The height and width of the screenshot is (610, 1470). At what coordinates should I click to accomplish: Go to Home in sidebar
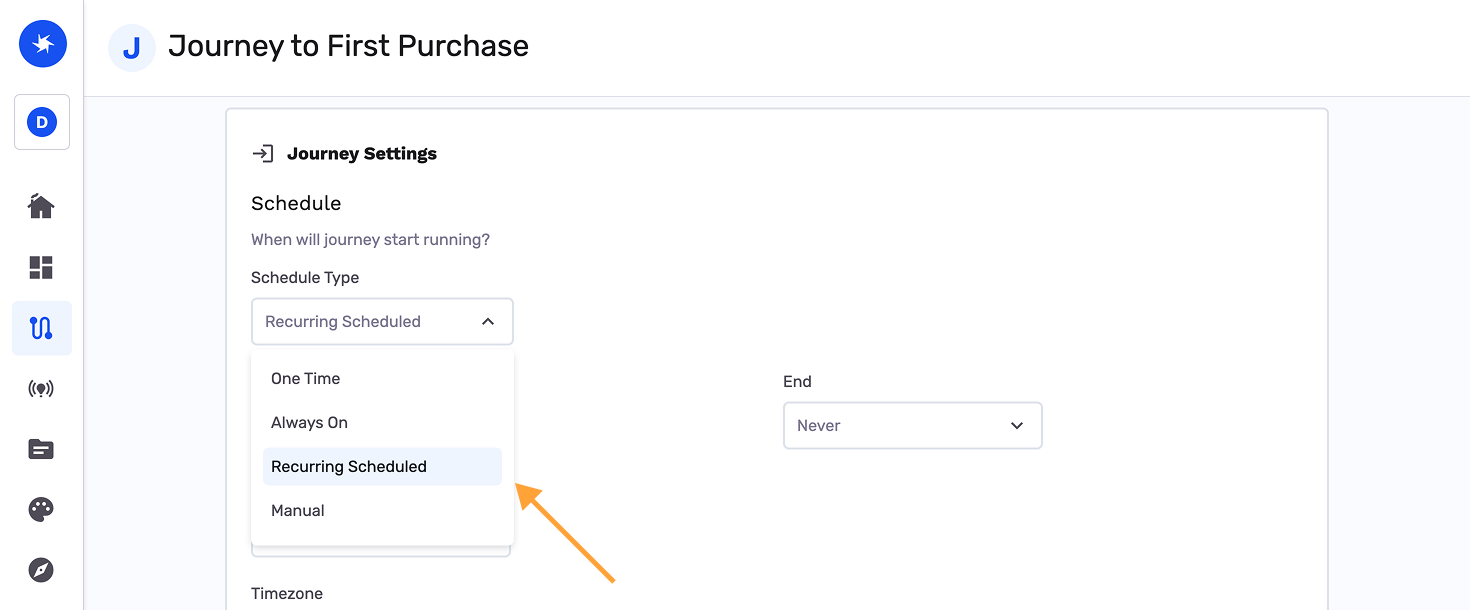point(41,207)
